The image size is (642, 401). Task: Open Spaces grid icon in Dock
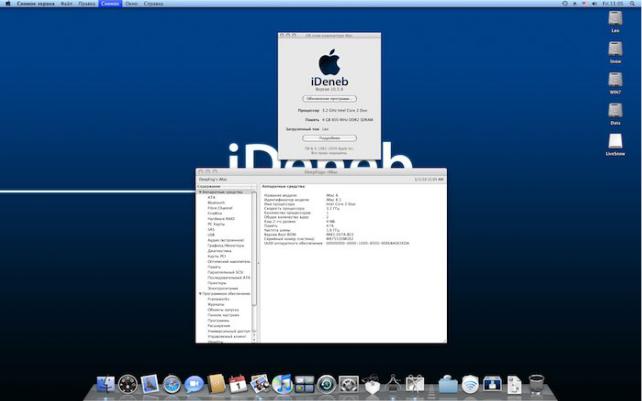[x=305, y=384]
